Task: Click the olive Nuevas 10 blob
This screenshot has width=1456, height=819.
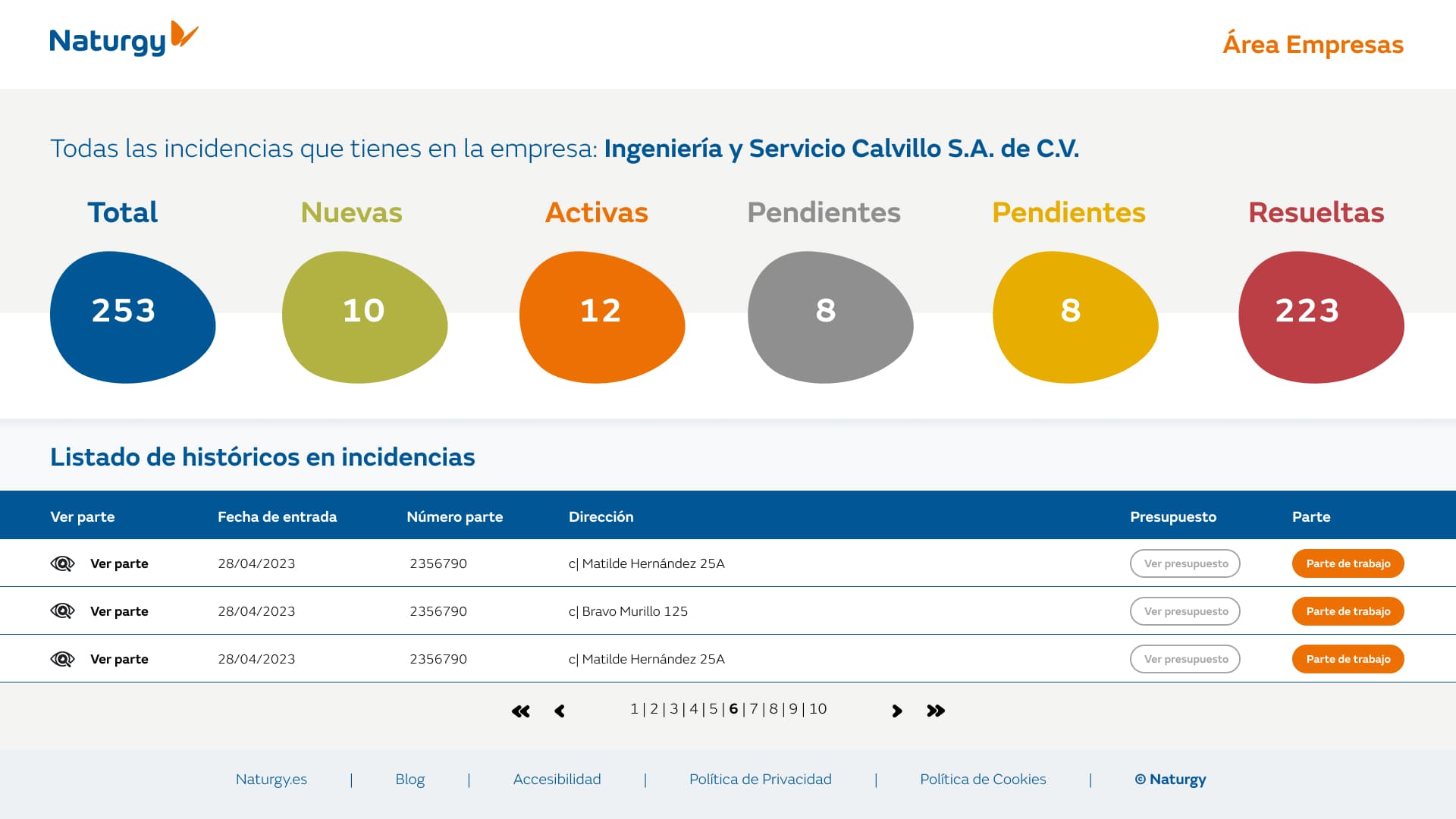Action: point(365,317)
